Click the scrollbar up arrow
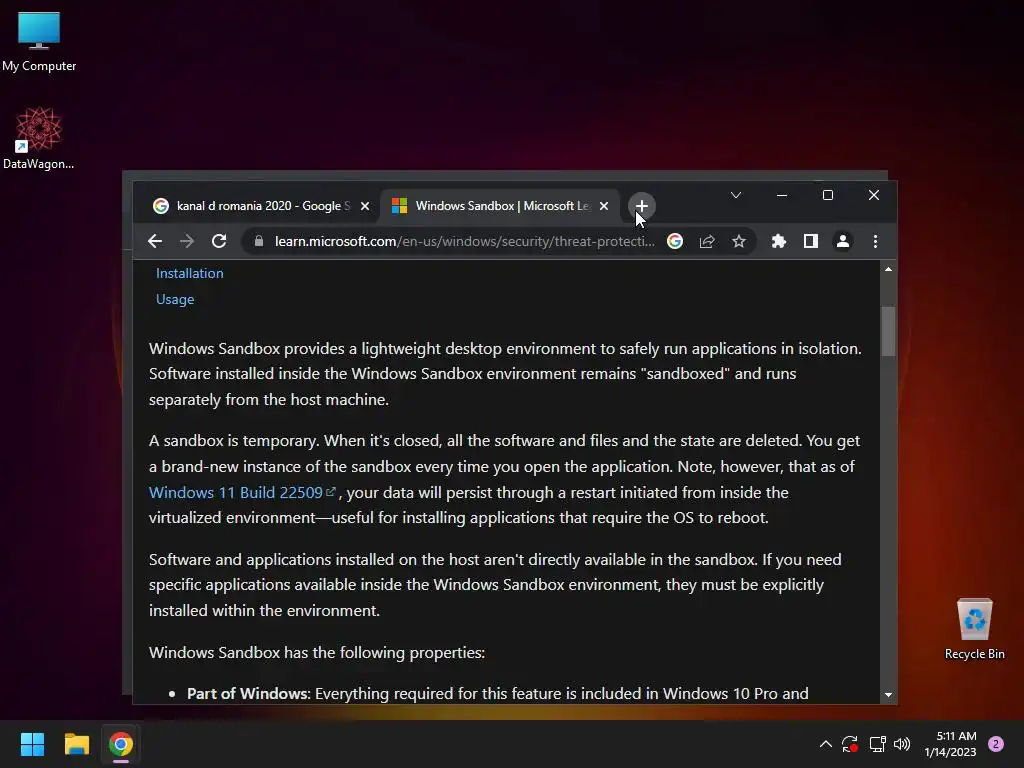This screenshot has width=1024, height=768. pos(888,269)
